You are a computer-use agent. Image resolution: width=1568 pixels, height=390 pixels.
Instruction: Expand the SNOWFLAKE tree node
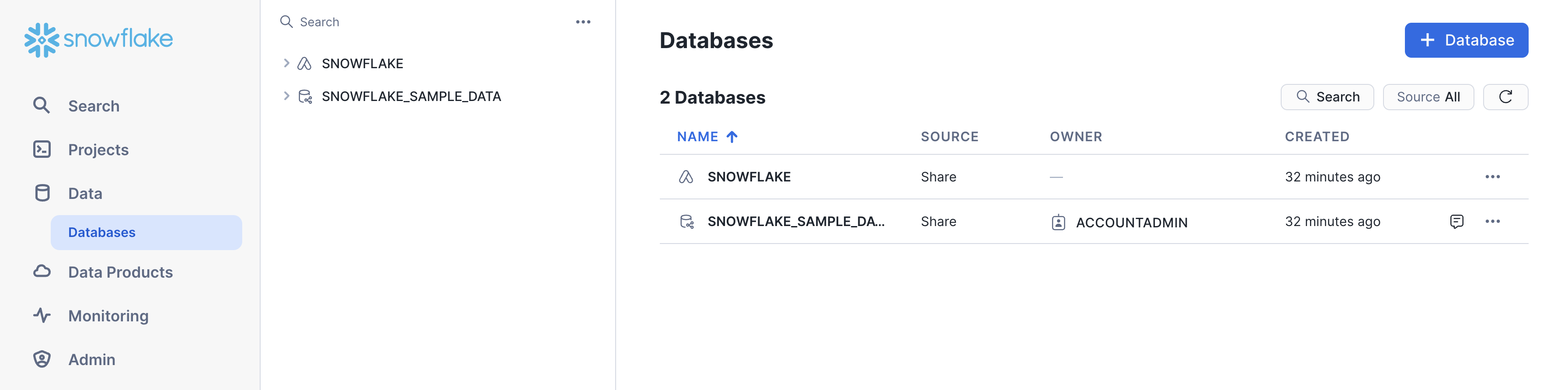coord(286,63)
